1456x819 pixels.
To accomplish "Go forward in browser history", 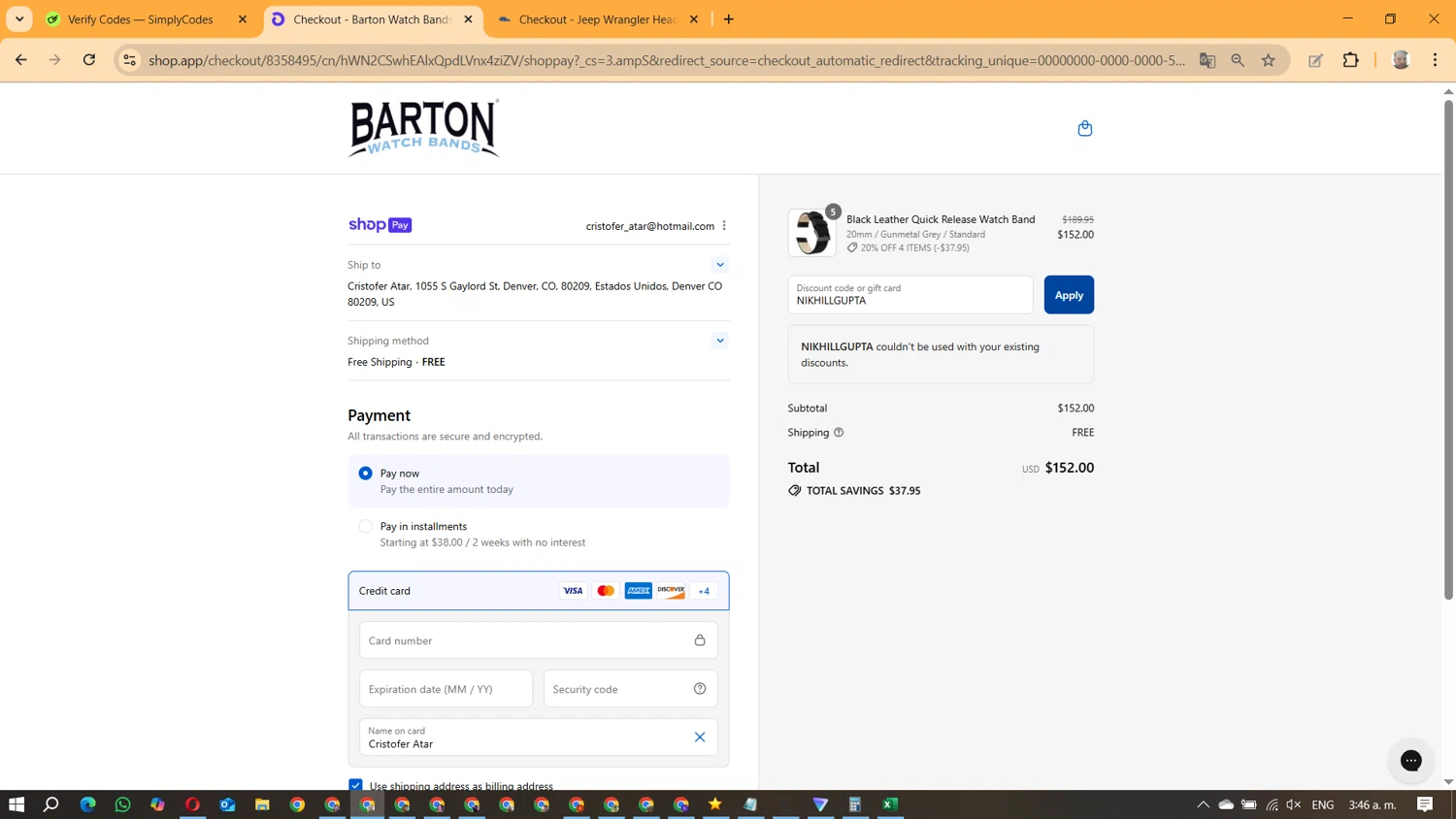I will [x=55, y=60].
